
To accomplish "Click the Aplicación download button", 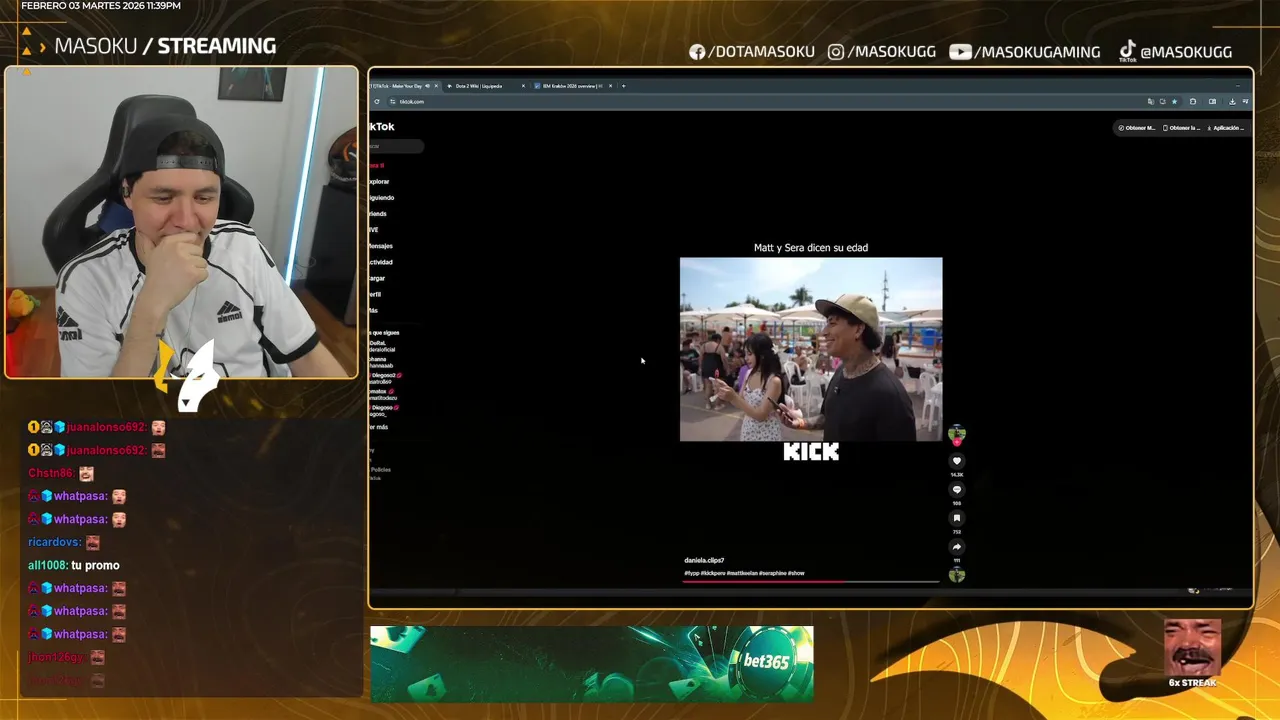I will click(x=1225, y=128).
